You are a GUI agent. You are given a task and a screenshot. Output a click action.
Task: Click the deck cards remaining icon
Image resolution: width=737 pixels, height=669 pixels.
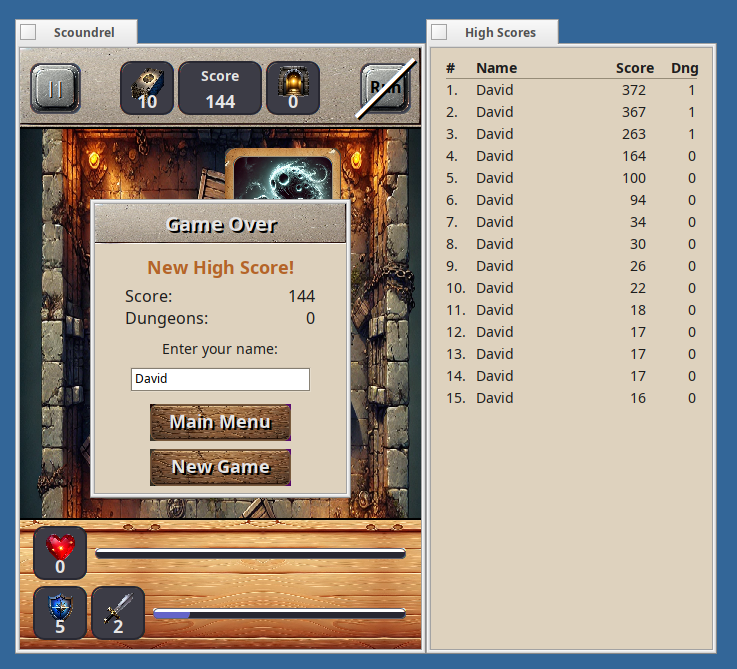click(x=147, y=88)
